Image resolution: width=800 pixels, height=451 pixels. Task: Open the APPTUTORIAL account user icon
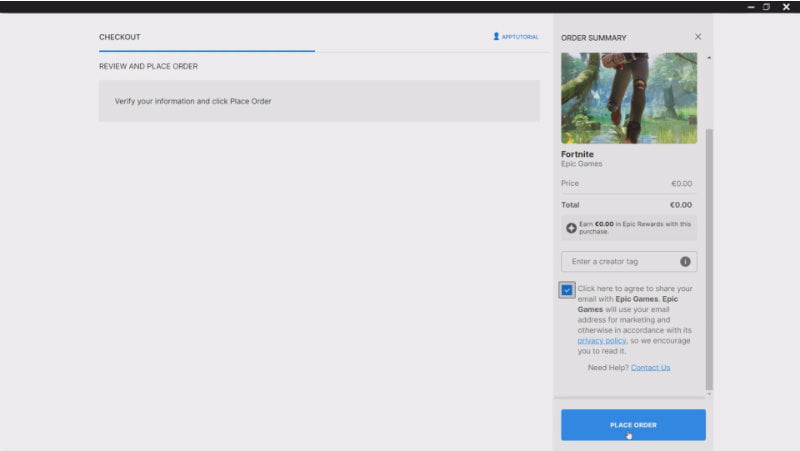pos(496,36)
